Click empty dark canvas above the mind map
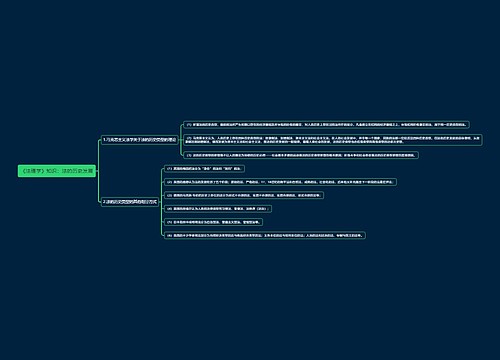The image size is (500, 360). [250, 60]
